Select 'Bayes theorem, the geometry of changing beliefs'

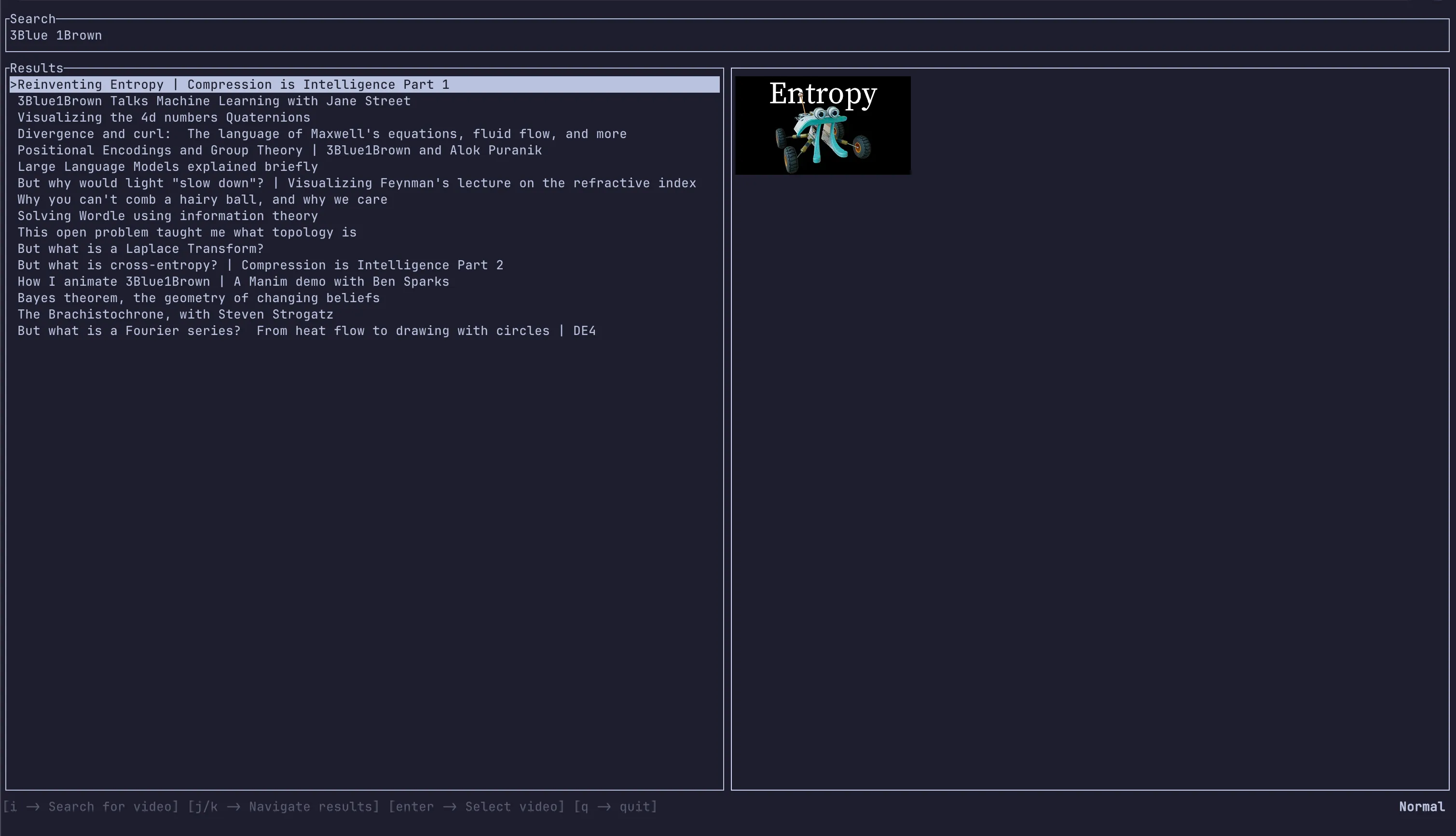[364, 298]
